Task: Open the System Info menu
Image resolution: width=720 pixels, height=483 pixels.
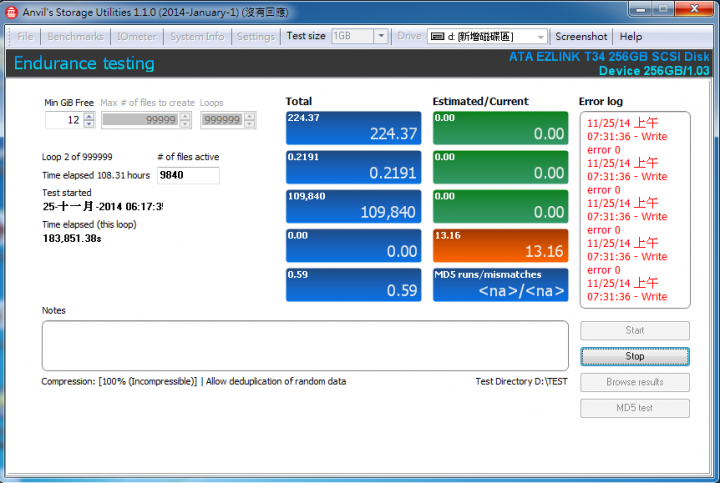Action: 197,36
